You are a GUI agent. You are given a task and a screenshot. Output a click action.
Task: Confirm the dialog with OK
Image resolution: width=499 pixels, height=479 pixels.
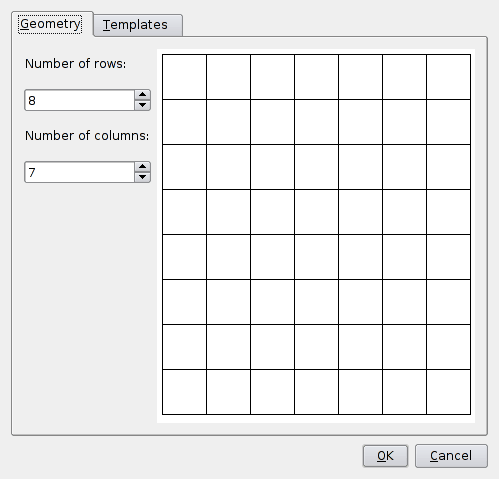point(385,456)
